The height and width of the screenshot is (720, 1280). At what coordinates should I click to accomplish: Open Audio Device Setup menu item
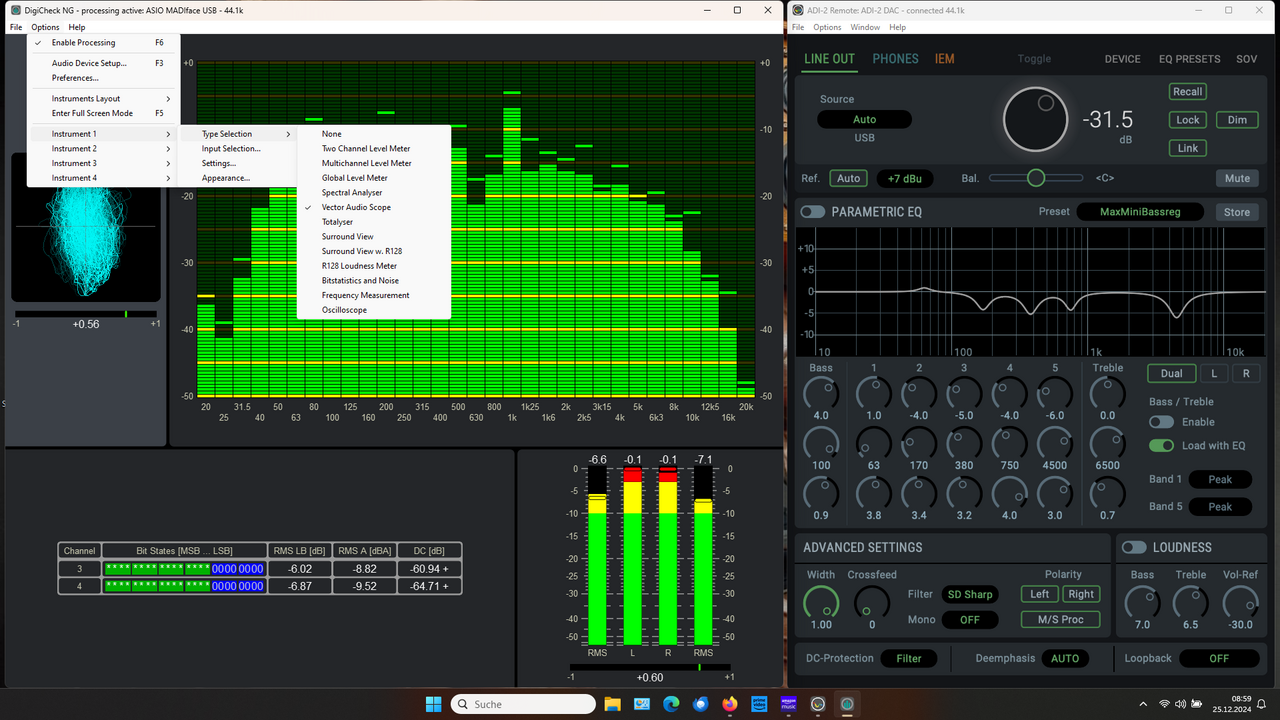tap(104, 63)
